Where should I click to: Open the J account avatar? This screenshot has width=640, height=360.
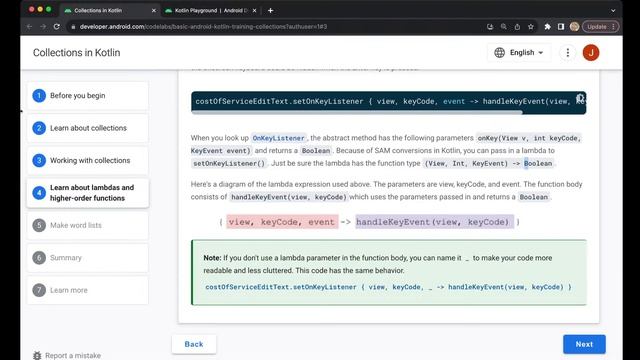click(591, 53)
